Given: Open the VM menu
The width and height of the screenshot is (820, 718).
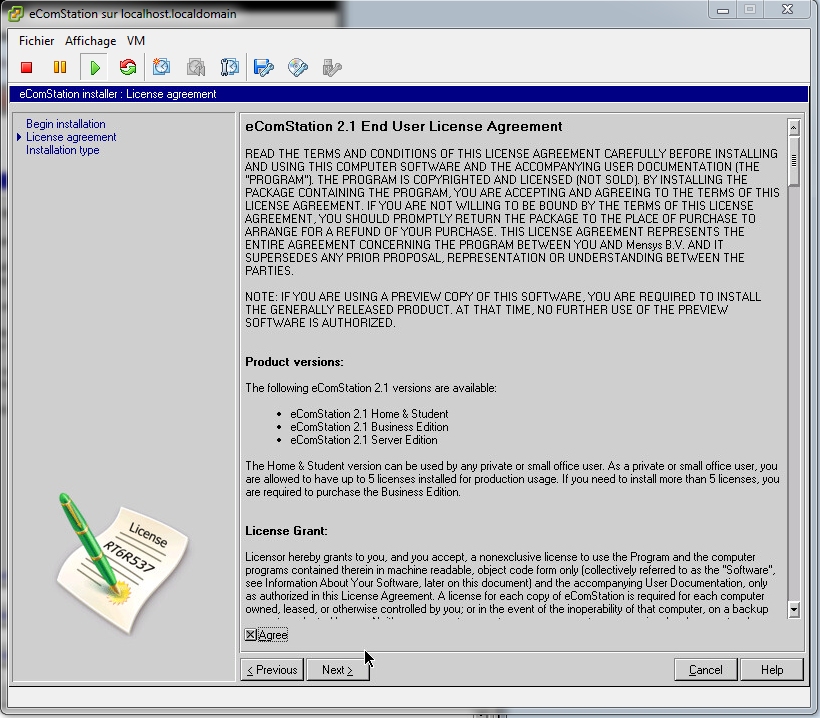Looking at the screenshot, I should pyautogui.click(x=136, y=41).
